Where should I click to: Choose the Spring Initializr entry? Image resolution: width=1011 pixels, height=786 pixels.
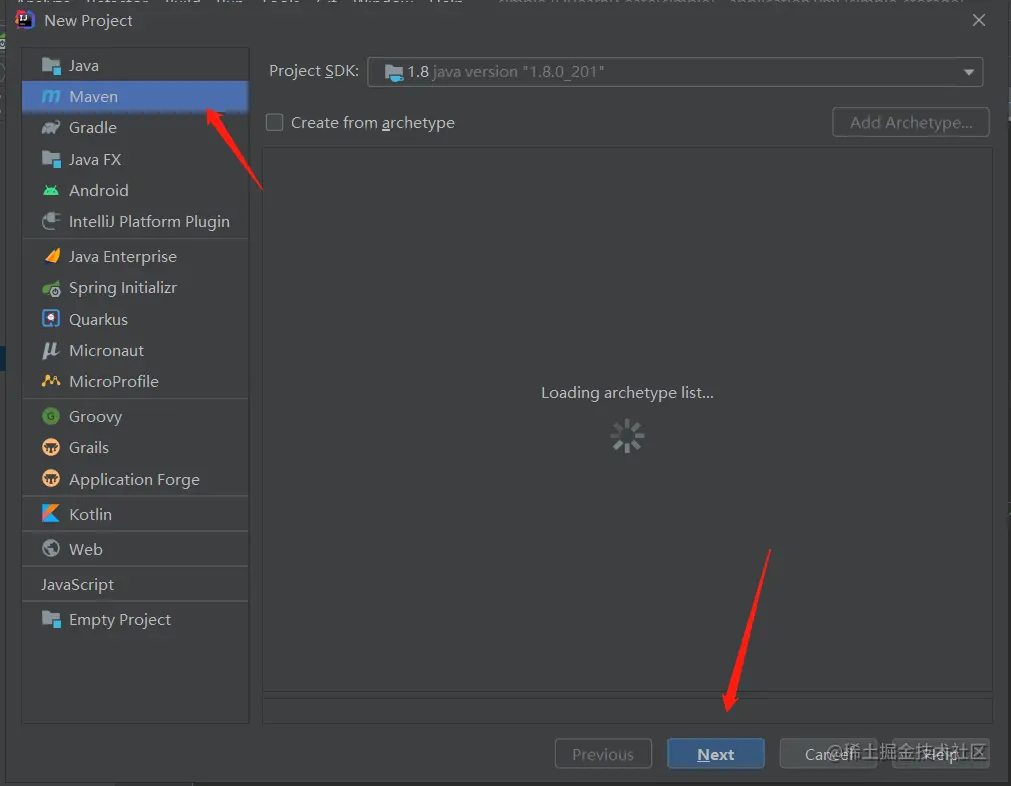click(135, 288)
